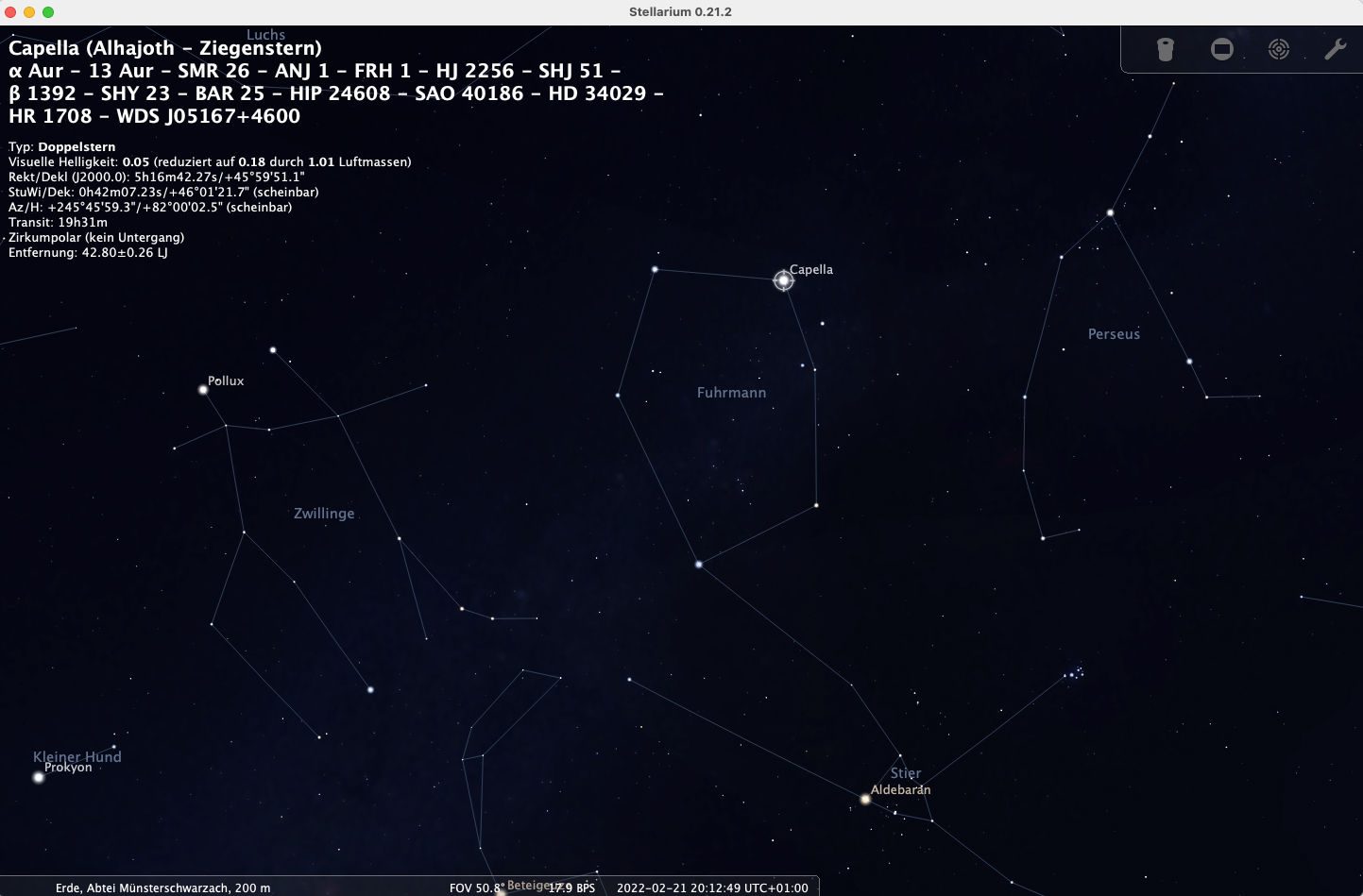The height and width of the screenshot is (896, 1363).
Task: Click the Zwillinge constellation label
Action: [x=324, y=514]
